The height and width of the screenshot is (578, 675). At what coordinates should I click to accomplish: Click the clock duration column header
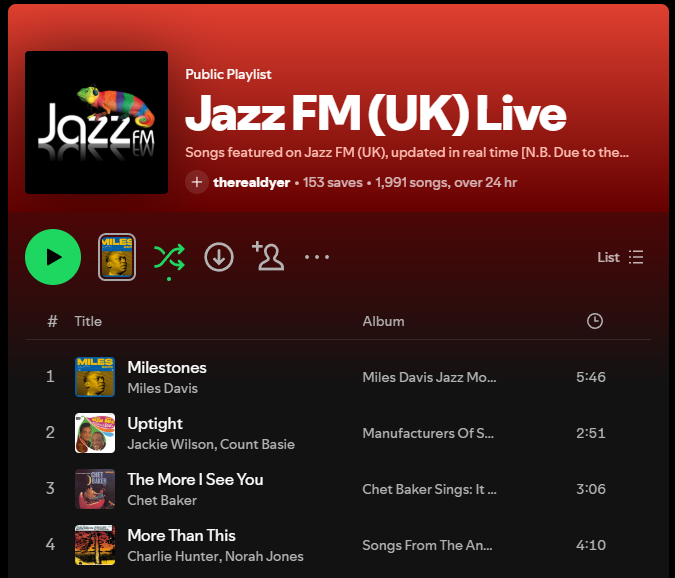click(594, 321)
